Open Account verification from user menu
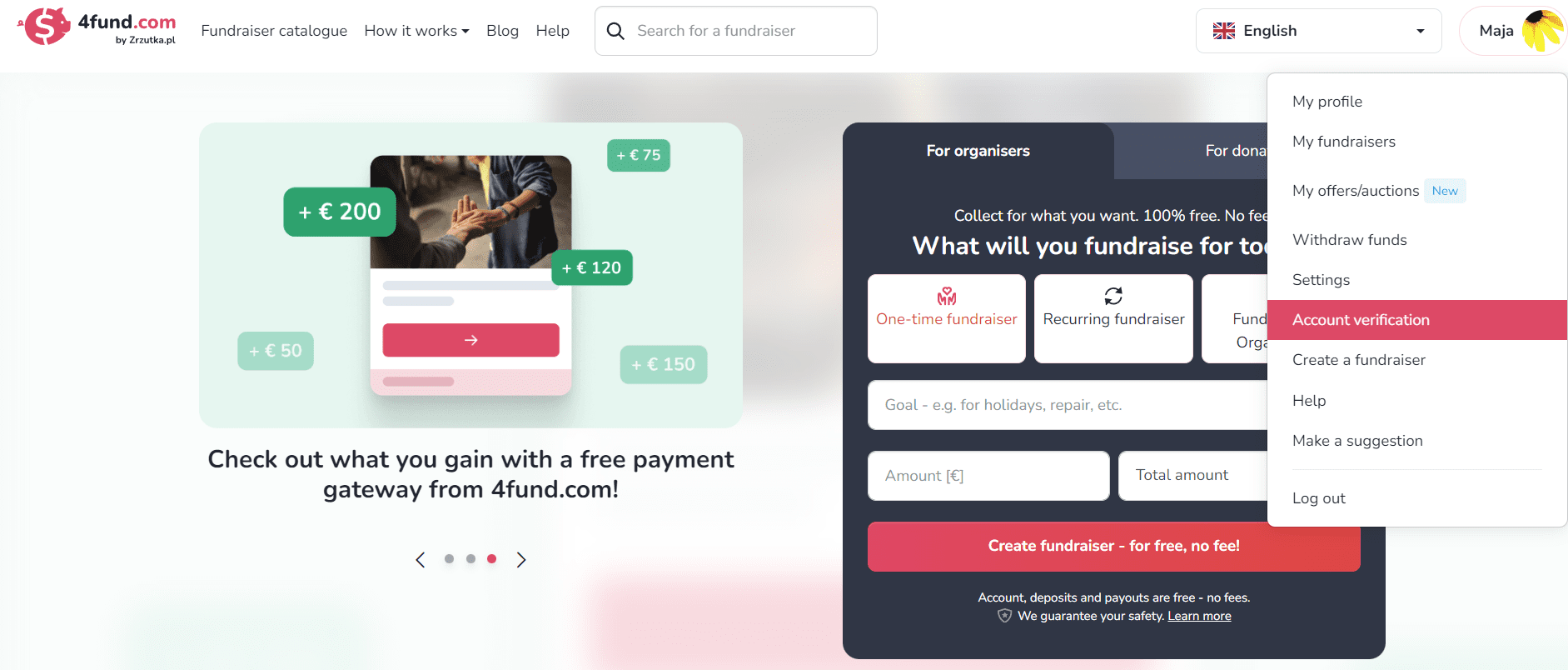Screen dimensions: 1568x670 pyautogui.click(x=1416, y=320)
